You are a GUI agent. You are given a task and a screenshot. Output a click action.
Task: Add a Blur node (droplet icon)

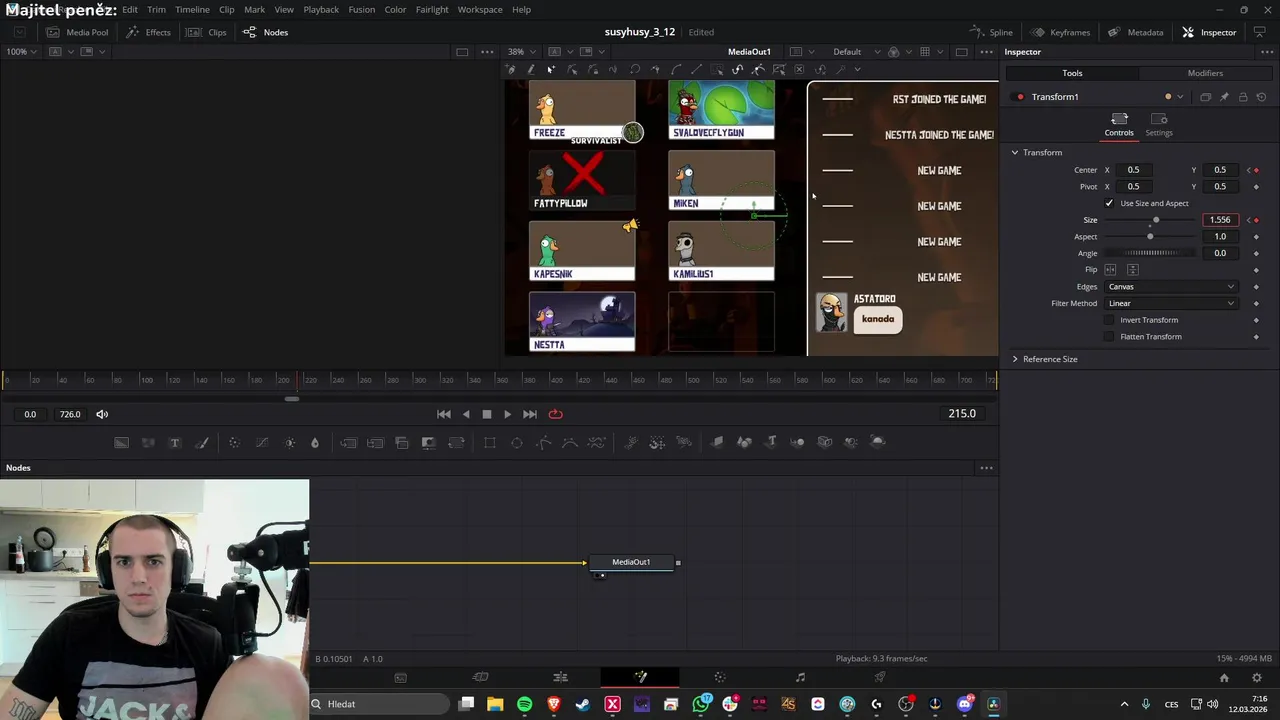click(x=315, y=442)
